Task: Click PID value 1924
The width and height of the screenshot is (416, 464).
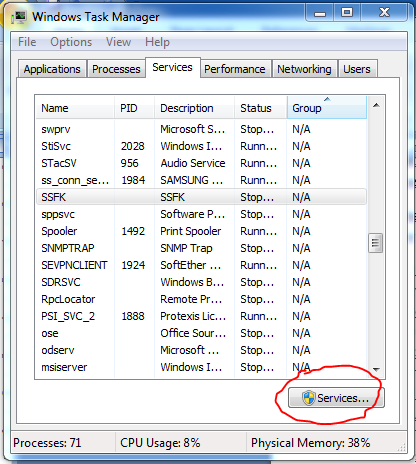Action: point(133,265)
